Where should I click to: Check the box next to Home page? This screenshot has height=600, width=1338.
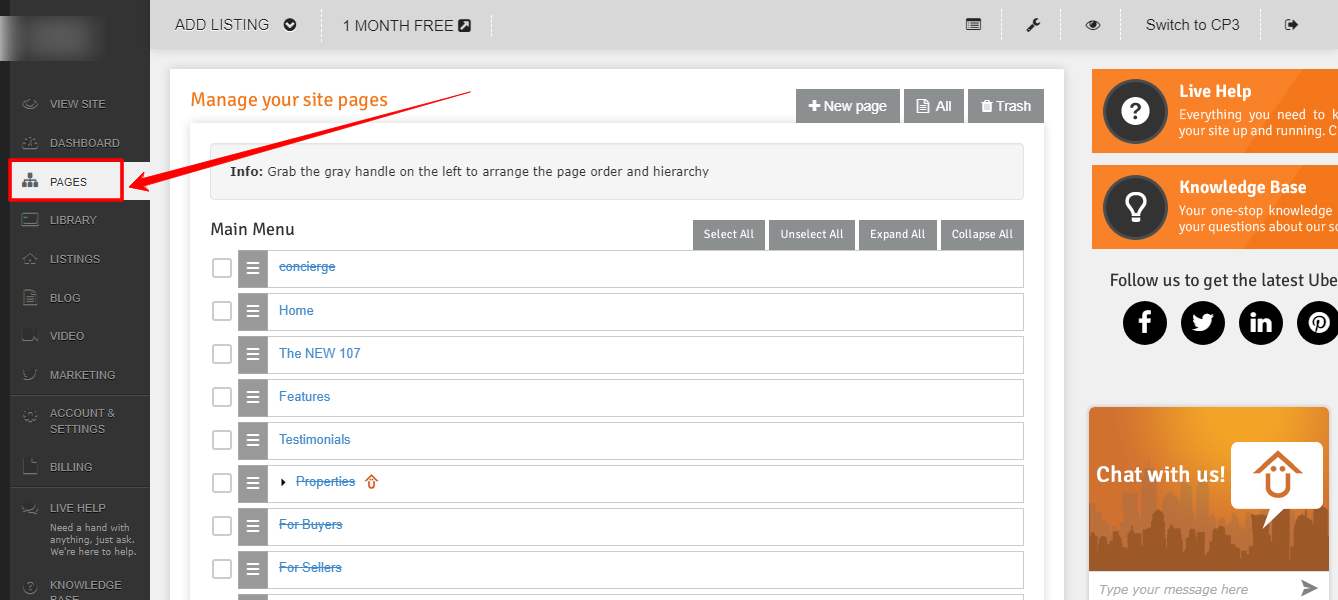[x=222, y=311]
